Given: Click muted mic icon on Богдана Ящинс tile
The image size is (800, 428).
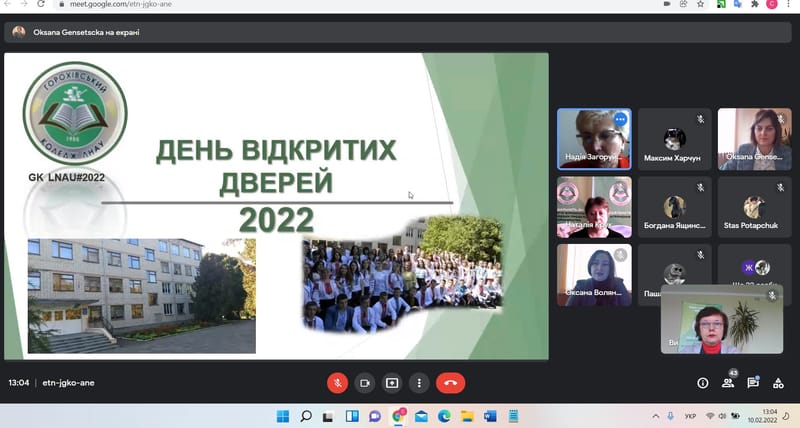Looking at the screenshot, I should [x=701, y=187].
